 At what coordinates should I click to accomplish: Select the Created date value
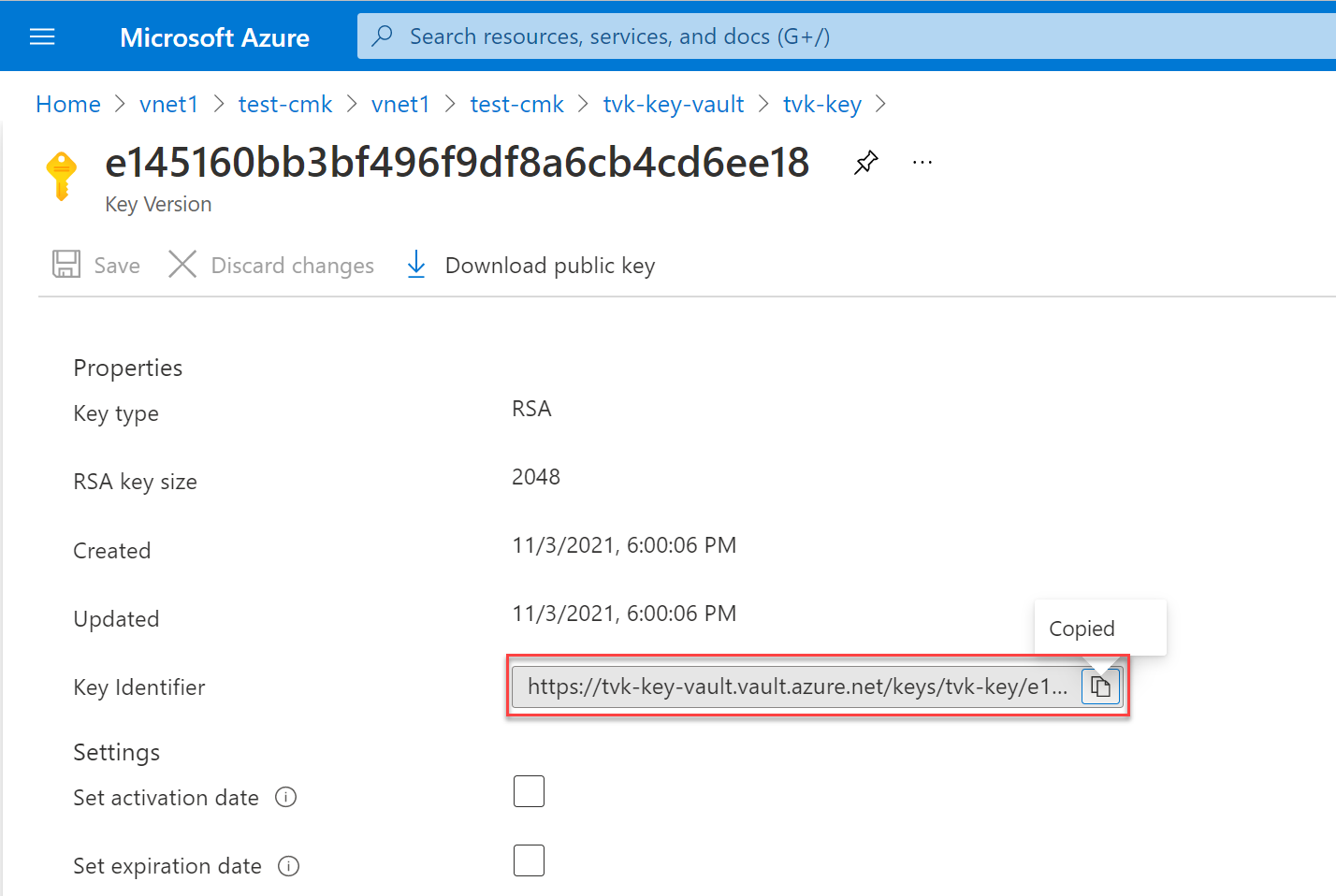(624, 545)
